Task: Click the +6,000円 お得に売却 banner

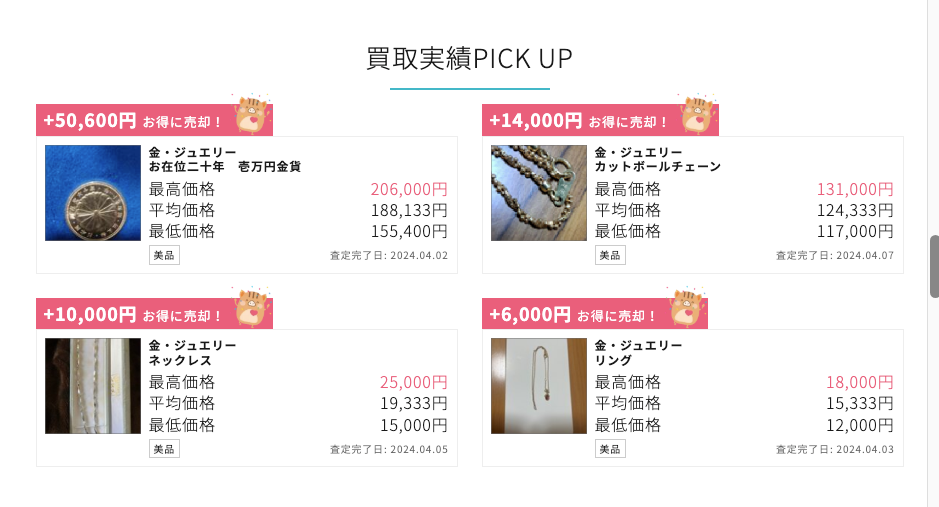Action: 573,315
